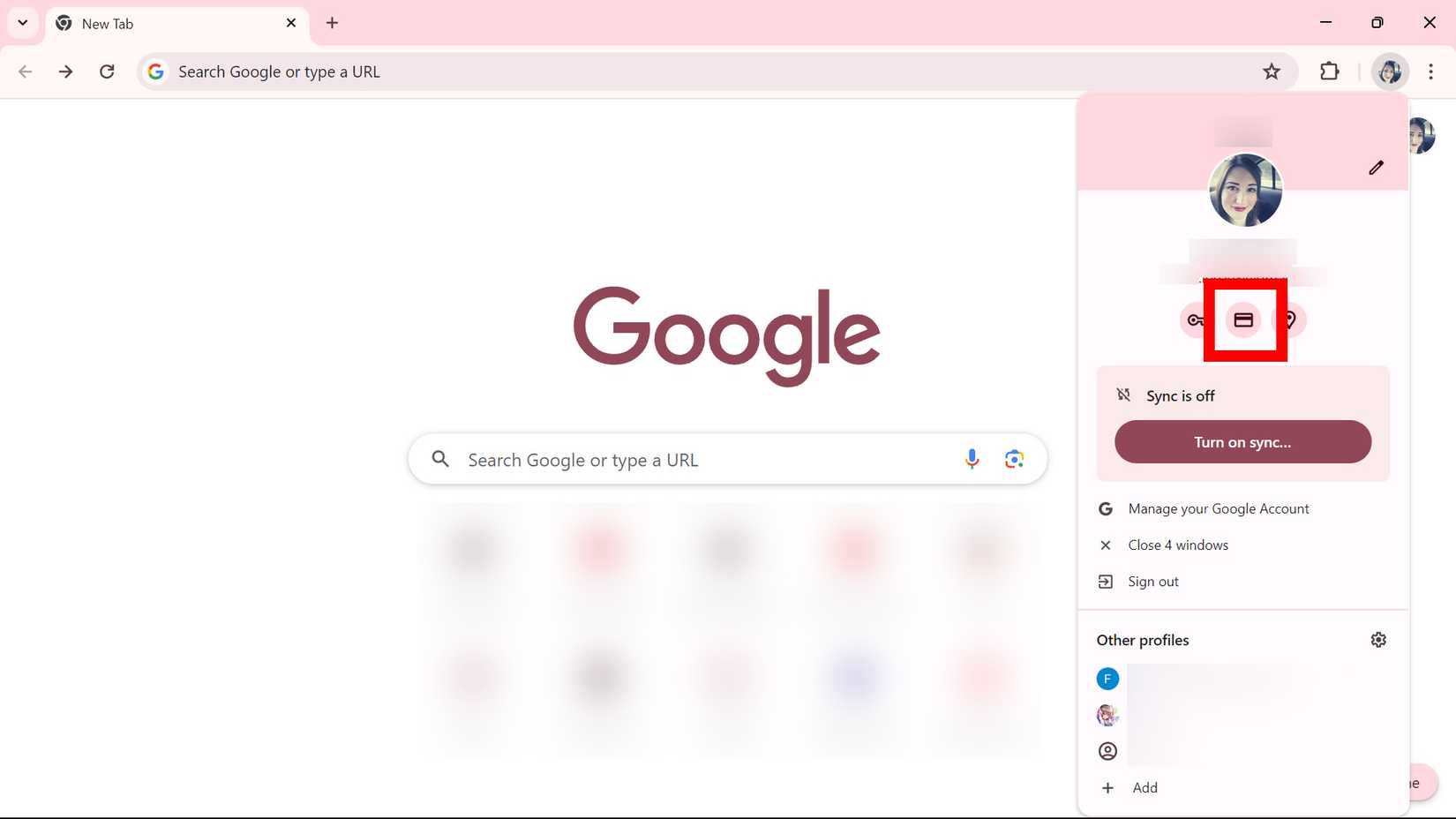1456x819 pixels.
Task: Open addresses location pin icon
Action: click(1291, 320)
